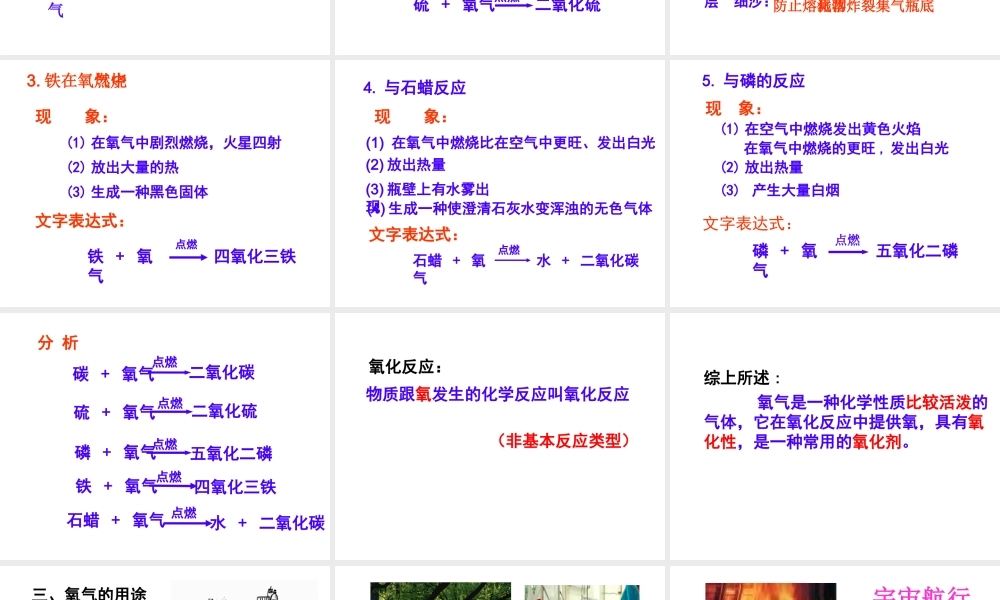The height and width of the screenshot is (600, 1000).
Task: Select the slide titled 4. 与石蜡反应
Action: (x=499, y=184)
